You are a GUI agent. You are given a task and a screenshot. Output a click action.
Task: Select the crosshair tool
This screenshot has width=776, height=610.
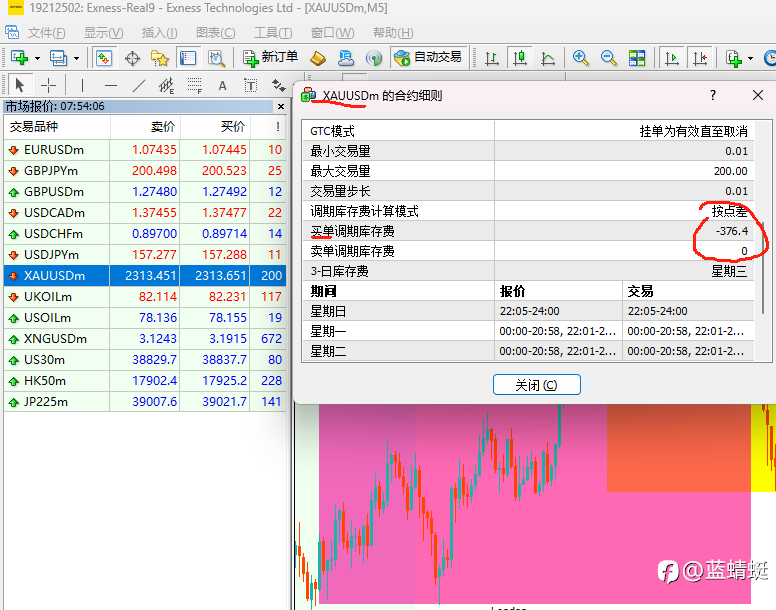coord(48,86)
